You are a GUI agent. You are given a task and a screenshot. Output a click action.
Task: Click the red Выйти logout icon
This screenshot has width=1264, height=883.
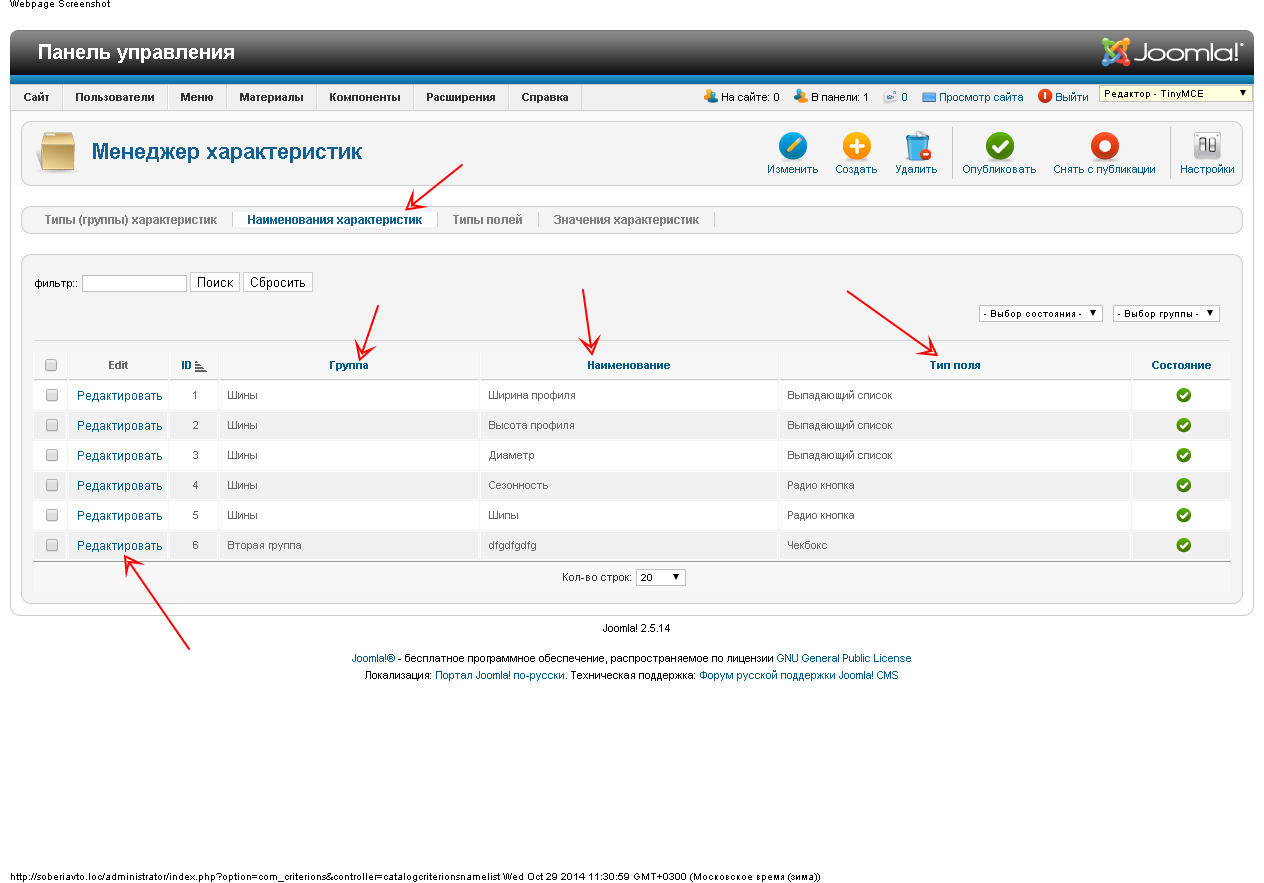coord(1045,97)
